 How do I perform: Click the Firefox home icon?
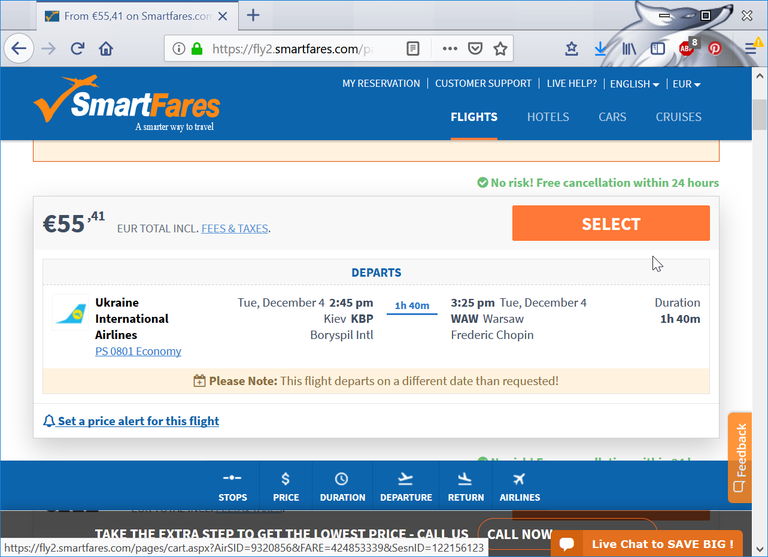pos(106,48)
